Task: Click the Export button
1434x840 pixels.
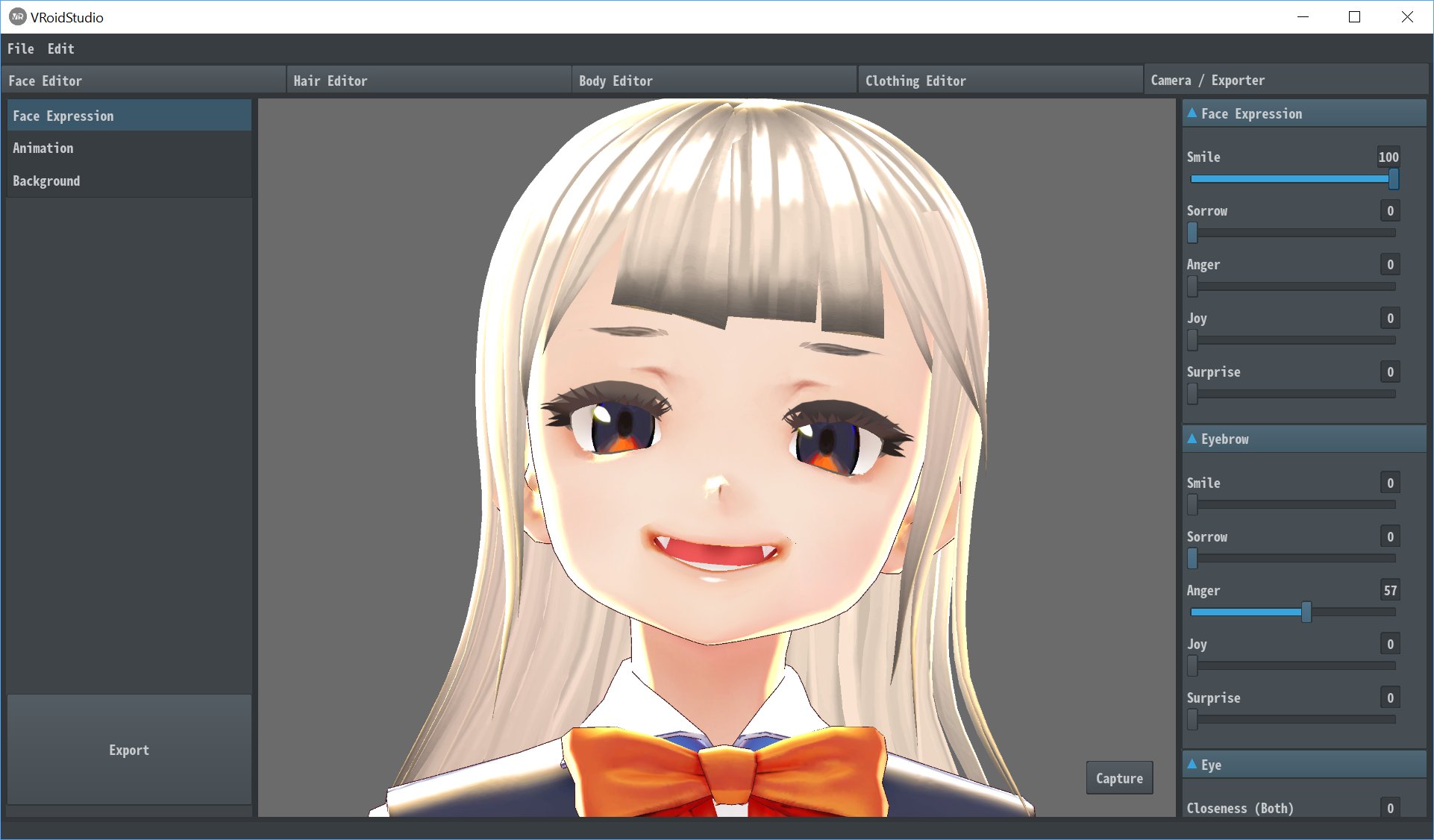Action: [129, 750]
